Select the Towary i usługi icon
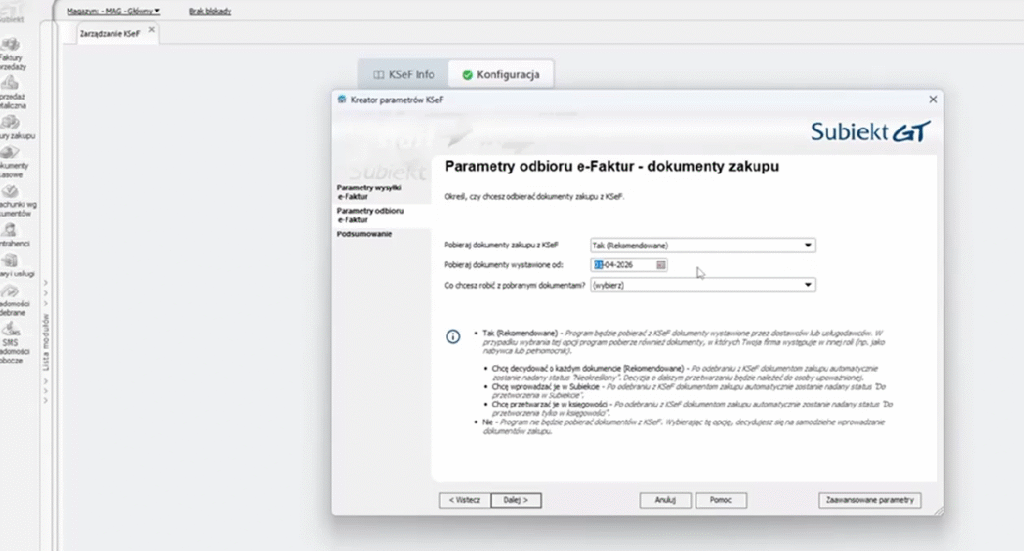 coord(12,260)
